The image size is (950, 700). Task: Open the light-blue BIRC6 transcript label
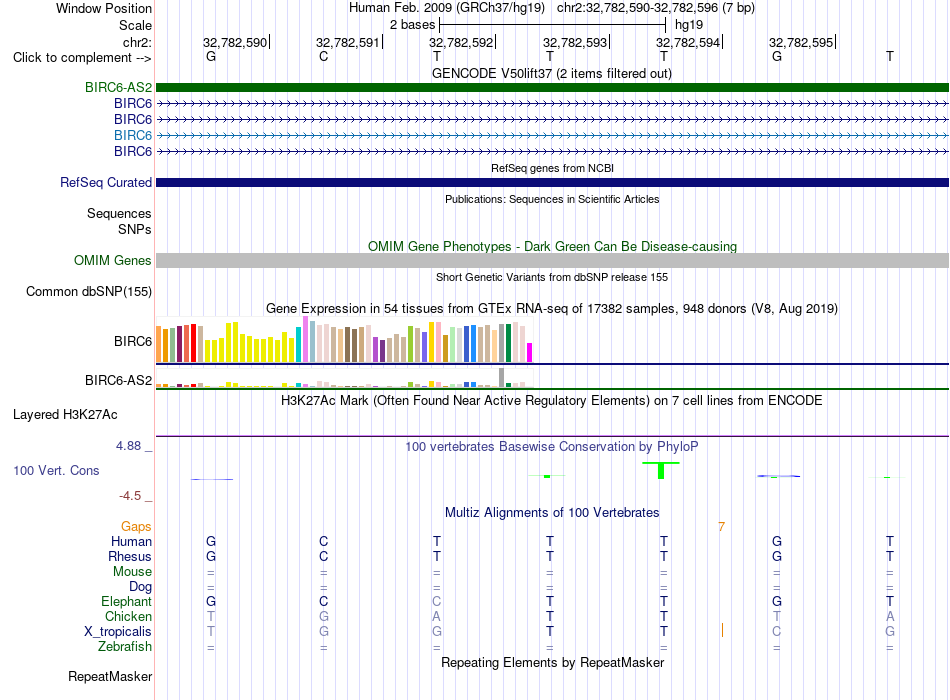coord(133,135)
